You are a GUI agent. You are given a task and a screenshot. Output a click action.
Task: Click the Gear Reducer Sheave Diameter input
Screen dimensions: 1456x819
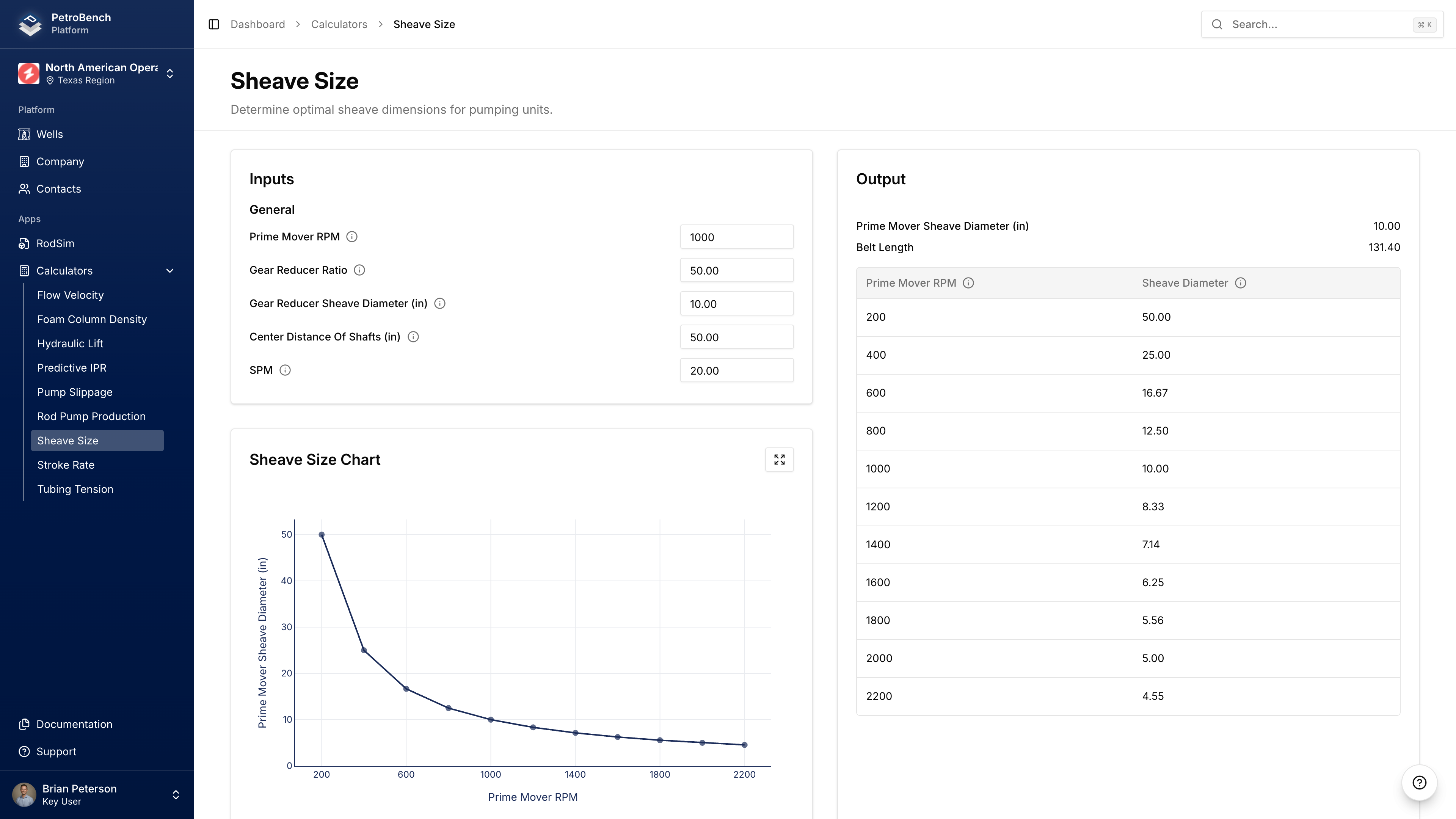736,303
